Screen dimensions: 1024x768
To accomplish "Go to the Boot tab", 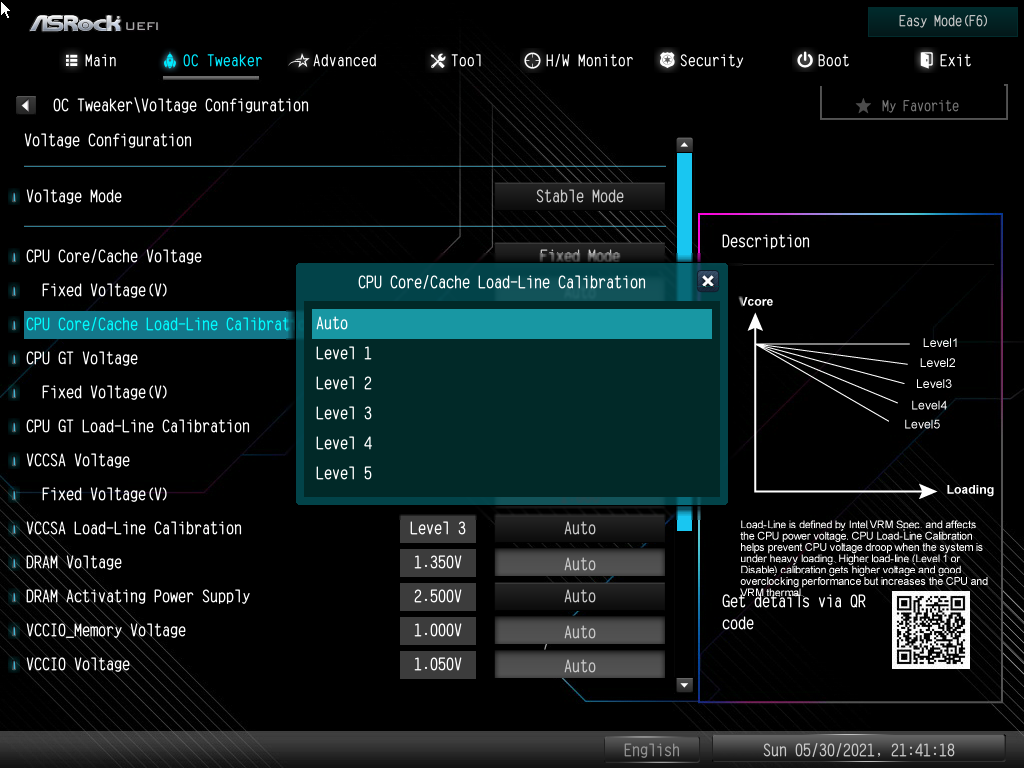I will tap(822, 61).
